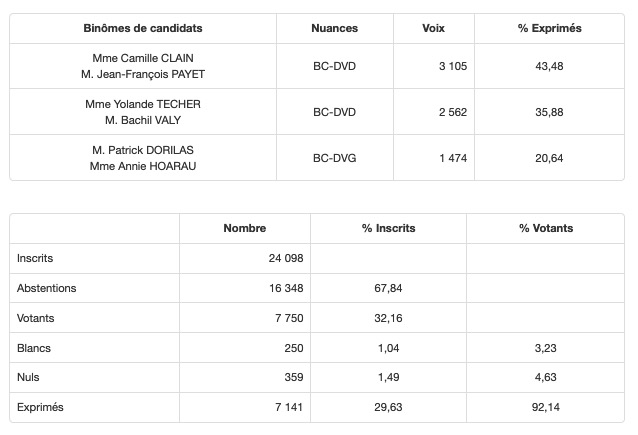Select the Abstentions row label

click(x=47, y=288)
